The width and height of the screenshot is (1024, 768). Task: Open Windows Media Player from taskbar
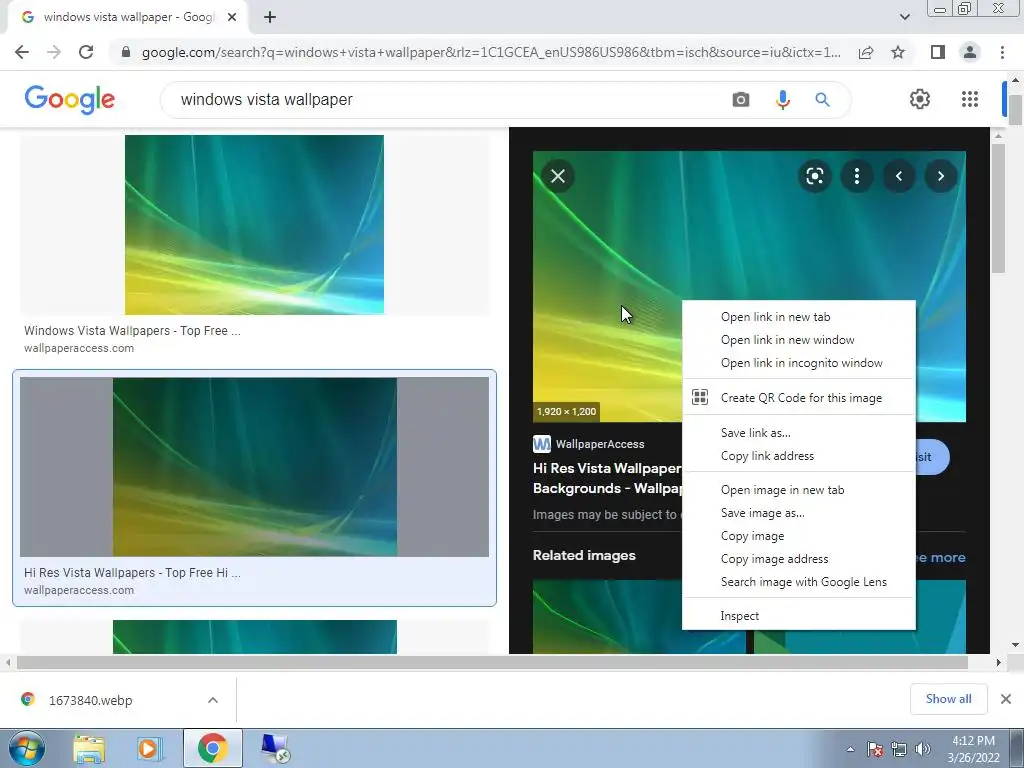coord(149,748)
